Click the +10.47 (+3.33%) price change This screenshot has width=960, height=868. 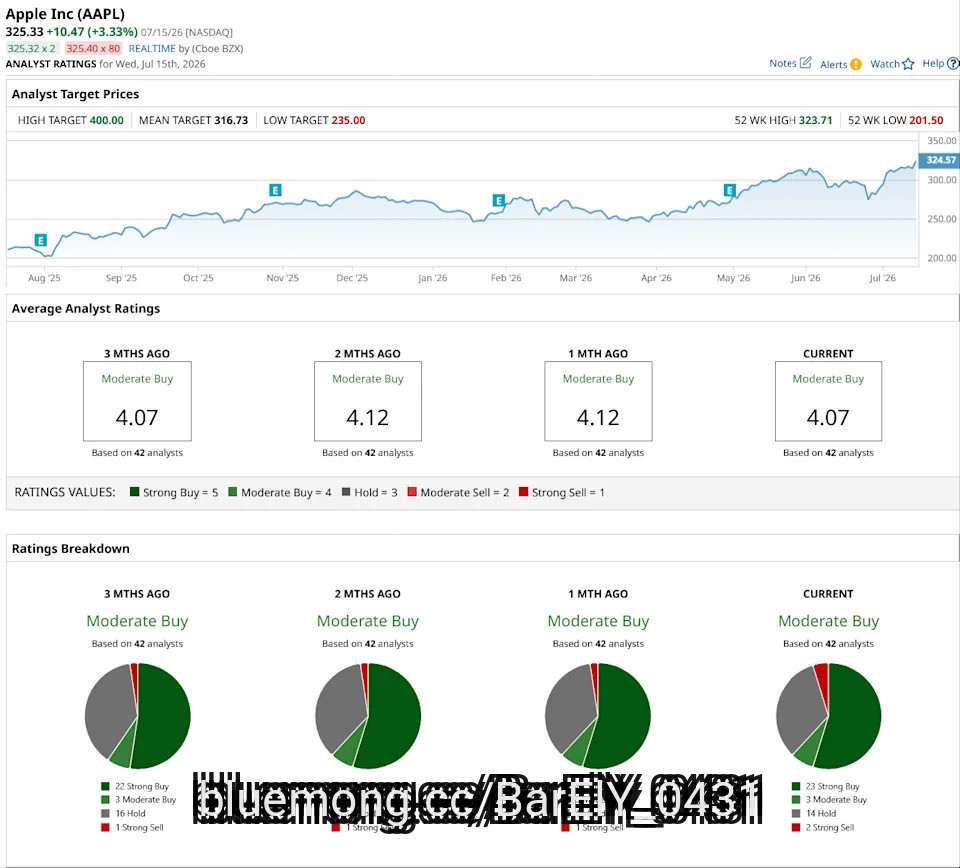point(92,32)
